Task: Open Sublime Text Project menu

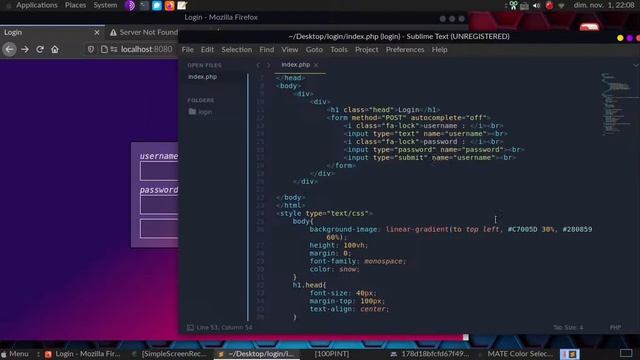Action: (366, 49)
